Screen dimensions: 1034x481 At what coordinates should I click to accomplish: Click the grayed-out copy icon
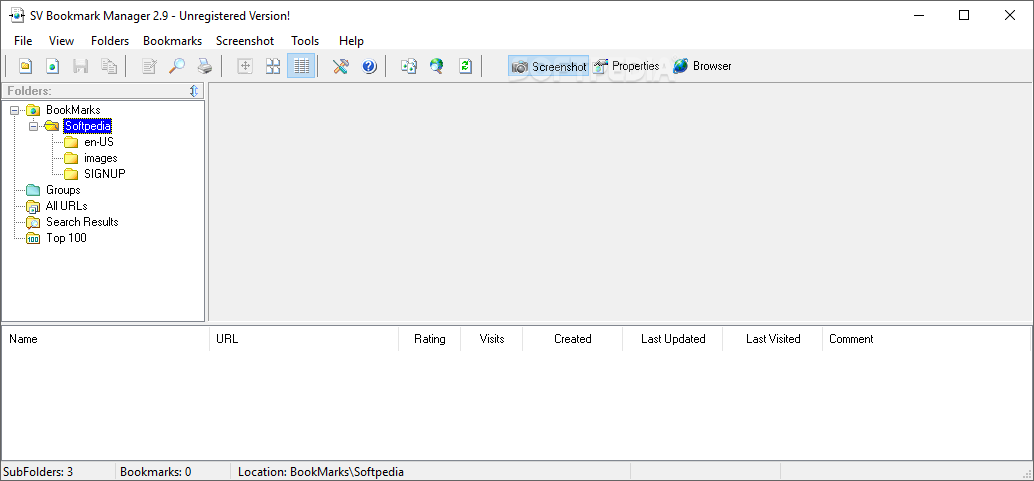click(108, 66)
